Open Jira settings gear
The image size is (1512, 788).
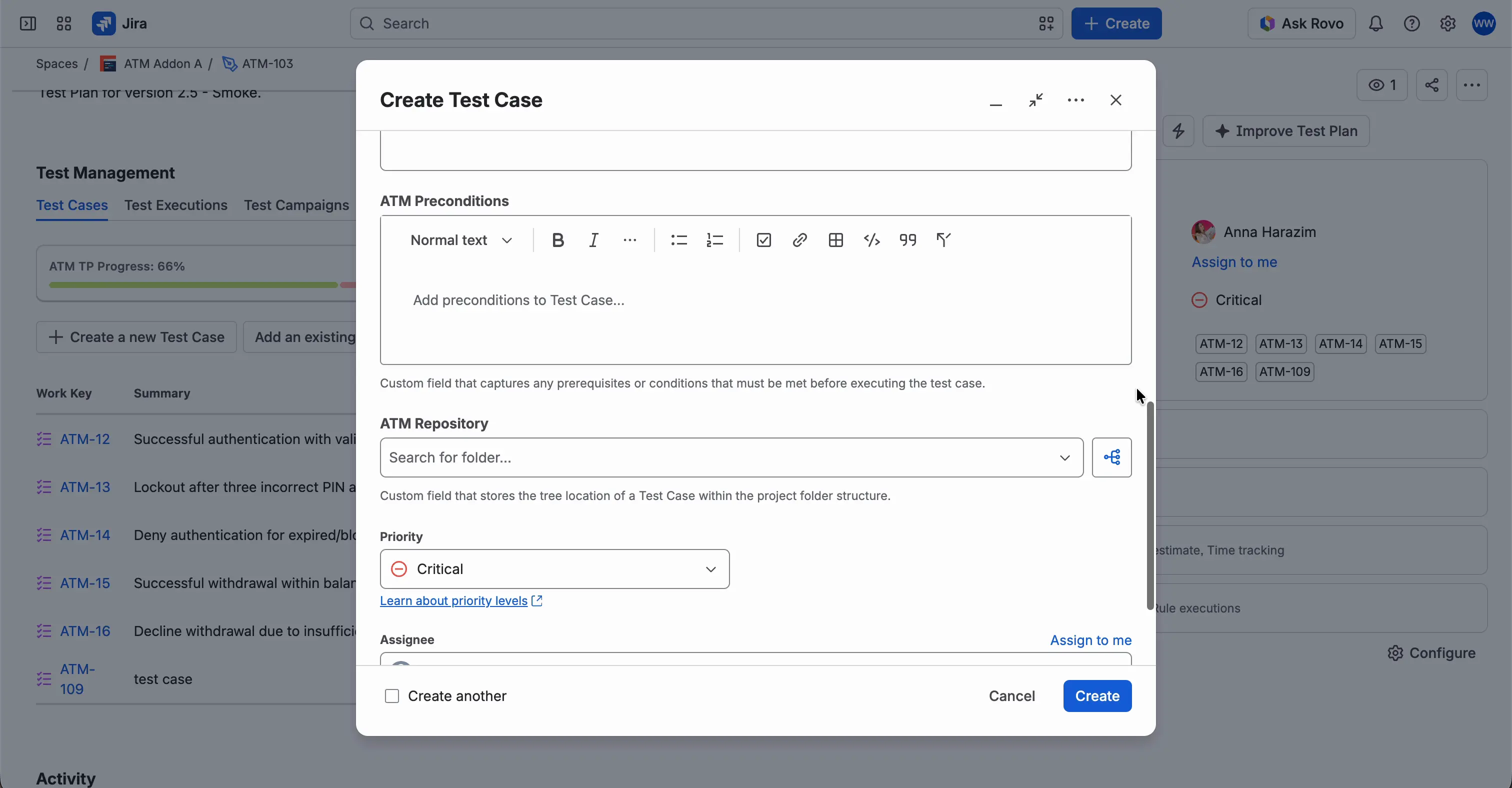(1447, 23)
